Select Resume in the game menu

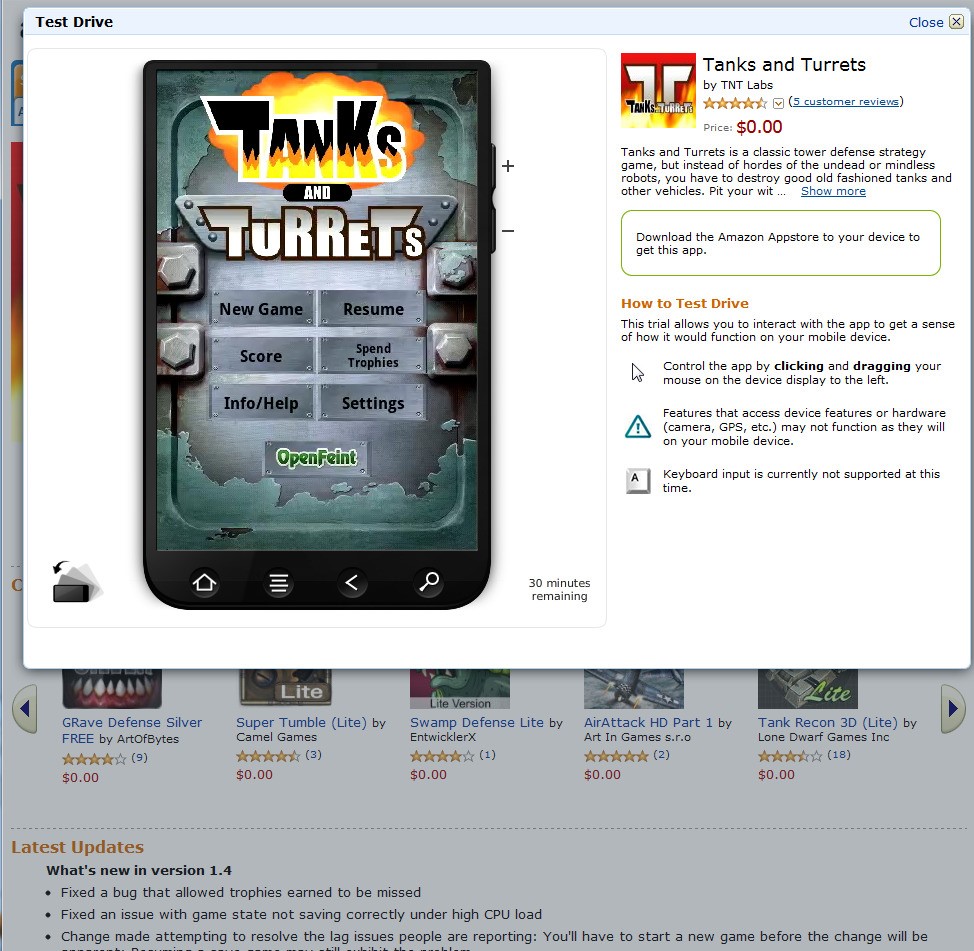click(373, 309)
